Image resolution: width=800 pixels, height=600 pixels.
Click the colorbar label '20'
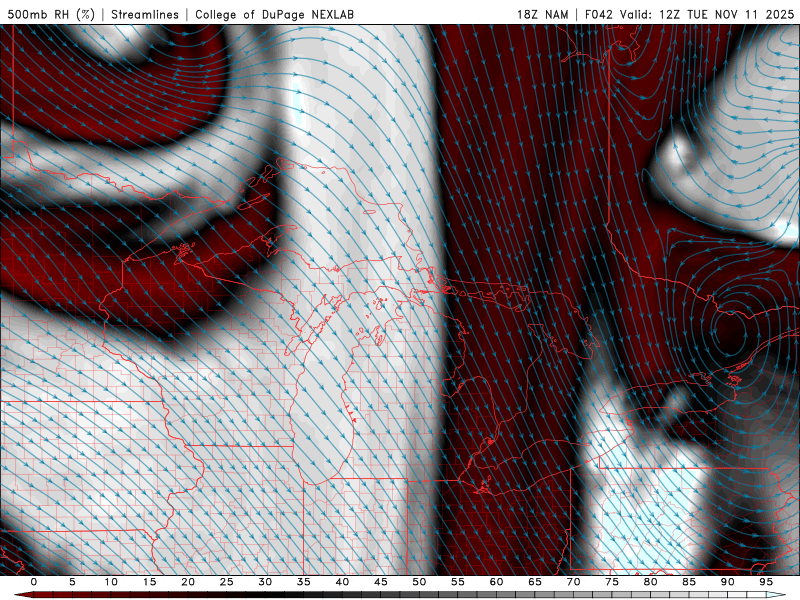(188, 582)
